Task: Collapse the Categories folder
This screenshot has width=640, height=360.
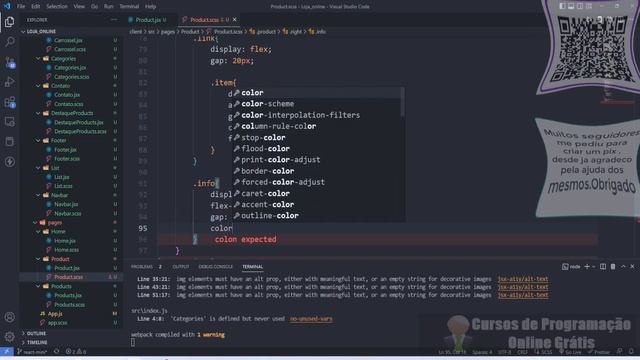Action: pyautogui.click(x=63, y=59)
